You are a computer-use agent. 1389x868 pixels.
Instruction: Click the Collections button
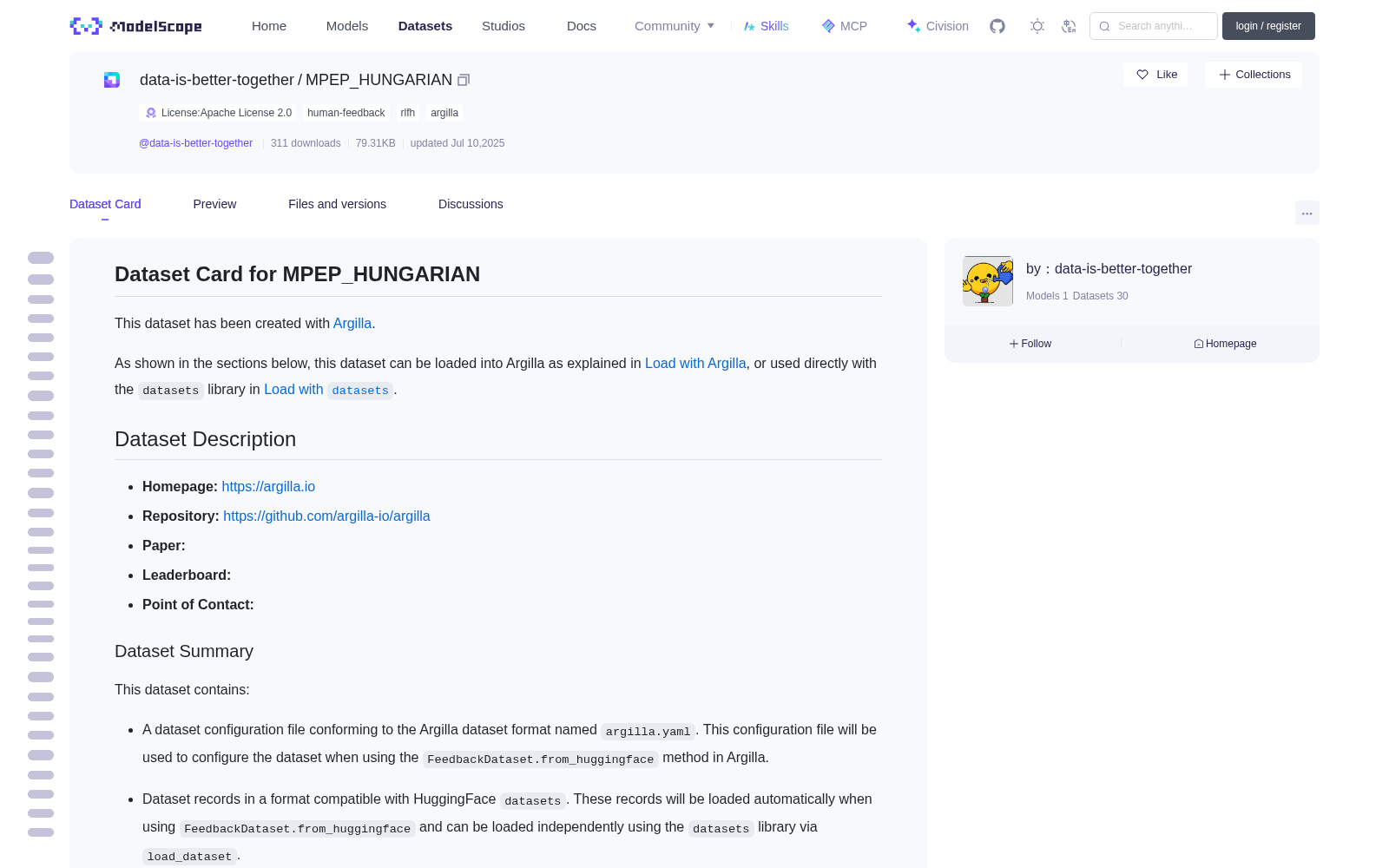tap(1254, 75)
